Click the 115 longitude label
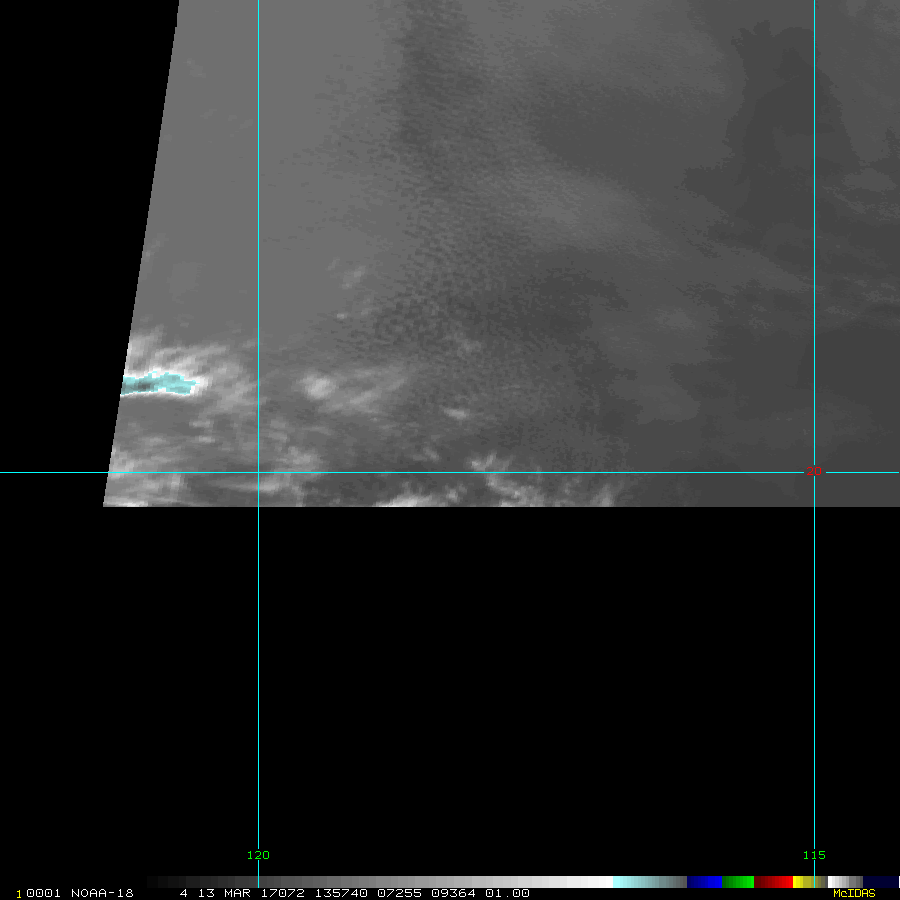 coord(814,855)
